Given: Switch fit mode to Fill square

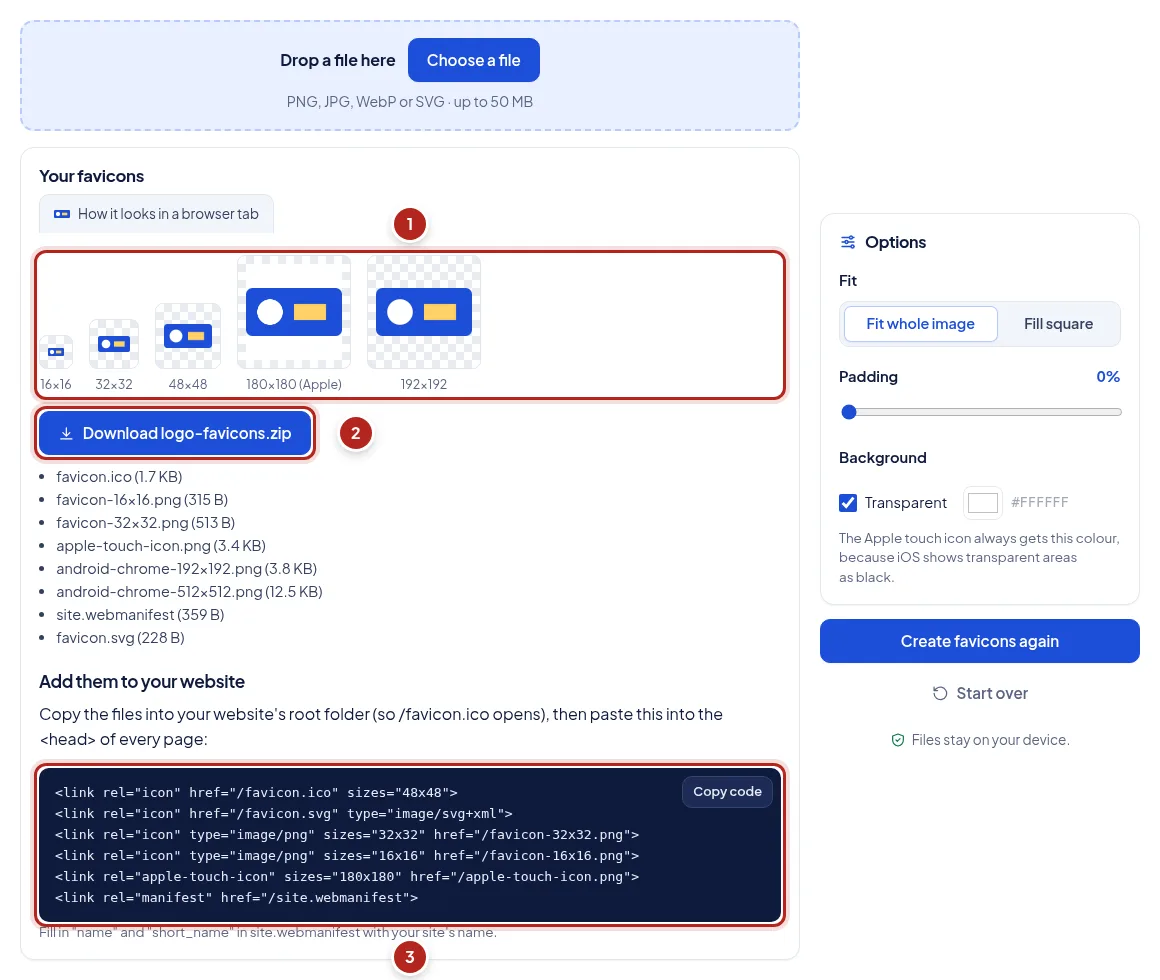Looking at the screenshot, I should [x=1058, y=324].
